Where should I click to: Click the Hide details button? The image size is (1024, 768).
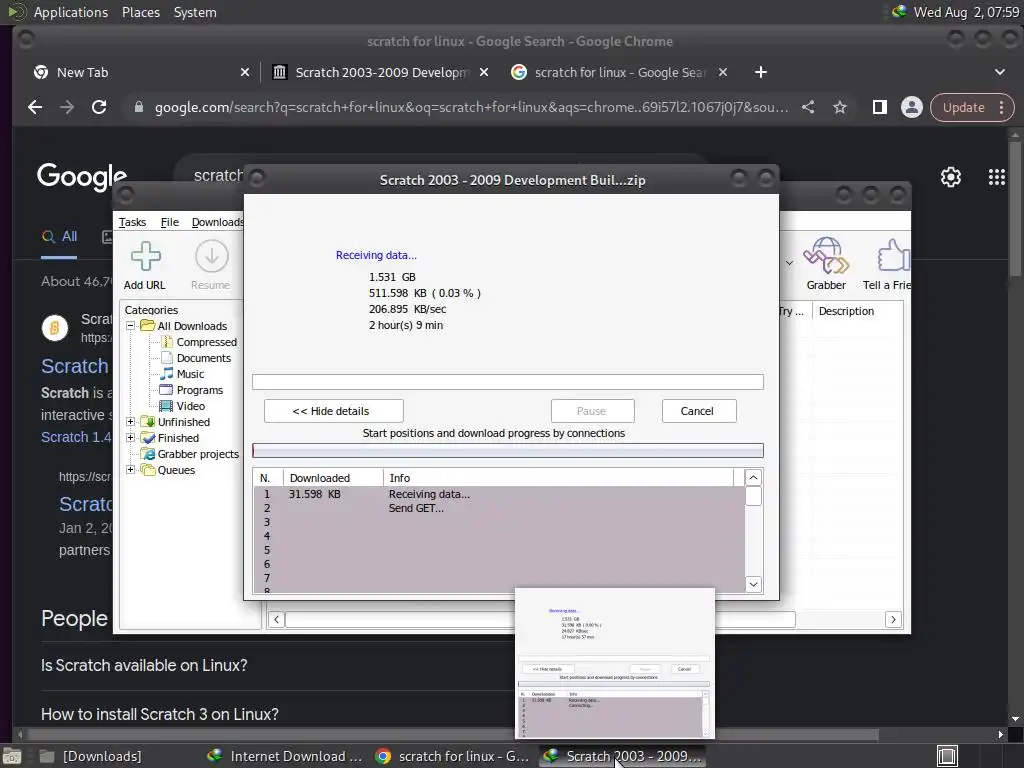[334, 411]
